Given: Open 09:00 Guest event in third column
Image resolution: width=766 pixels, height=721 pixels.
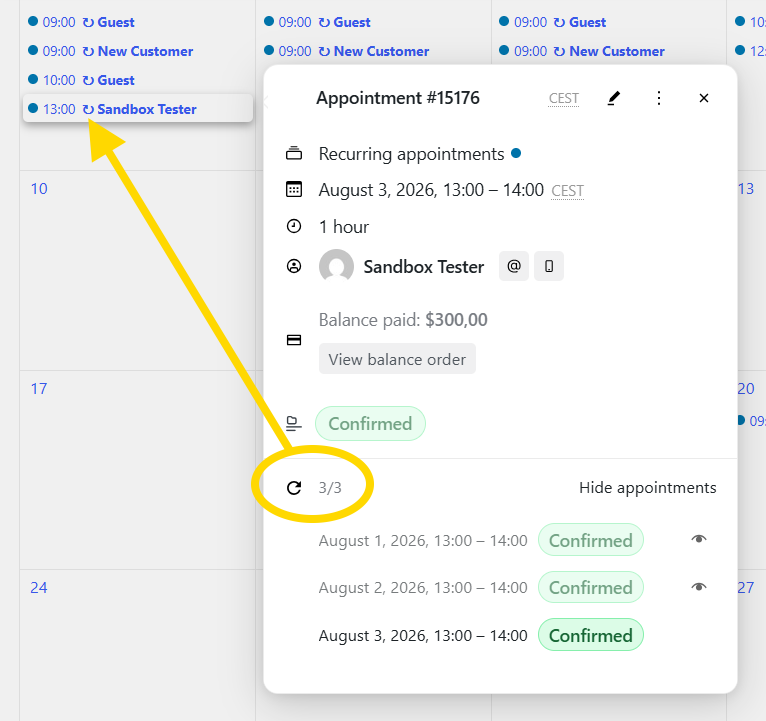Looking at the screenshot, I should [x=553, y=22].
